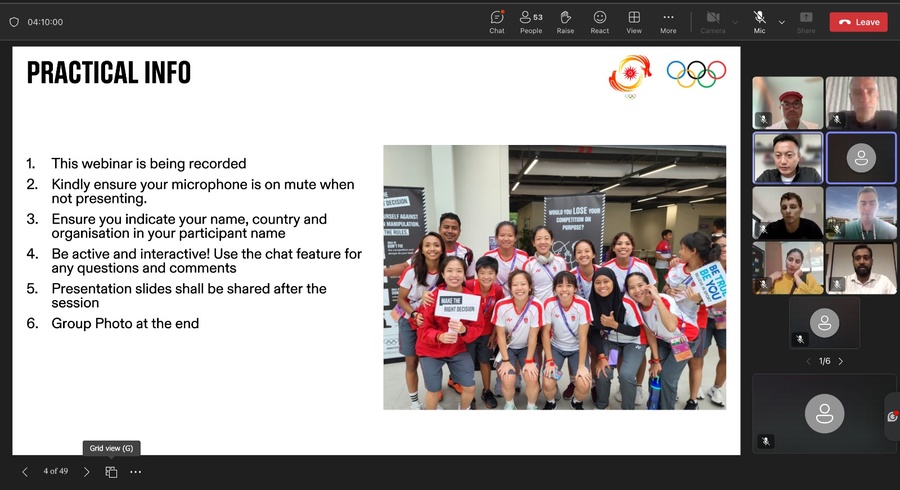
Task: Click the shield security icon
Action: click(14, 22)
